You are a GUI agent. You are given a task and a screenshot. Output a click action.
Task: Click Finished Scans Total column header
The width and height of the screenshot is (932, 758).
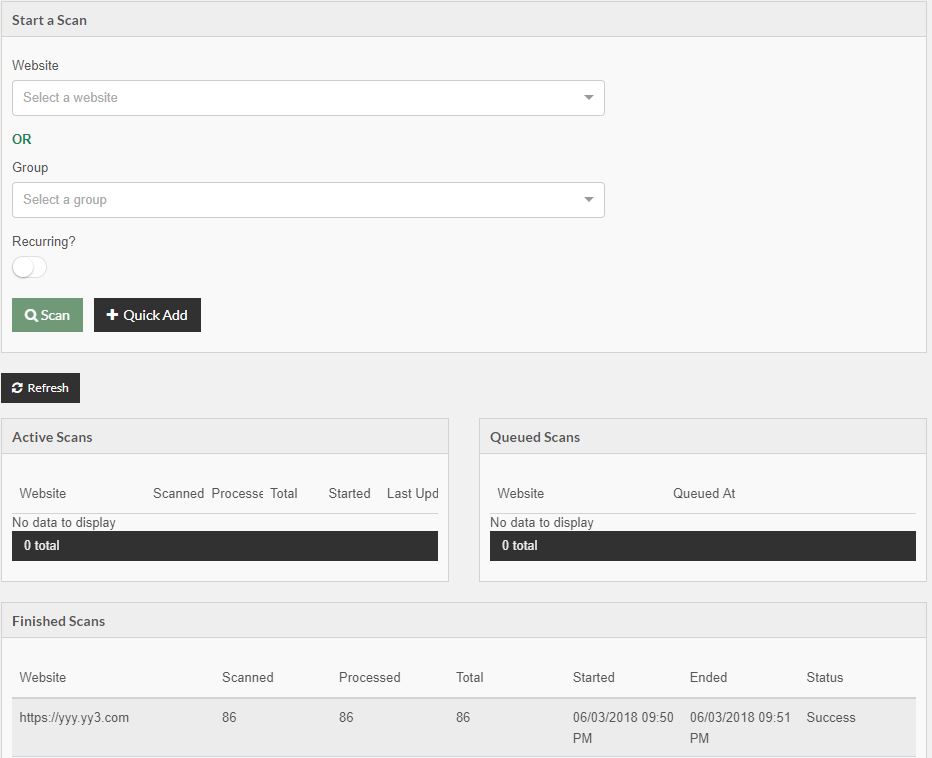coord(470,678)
